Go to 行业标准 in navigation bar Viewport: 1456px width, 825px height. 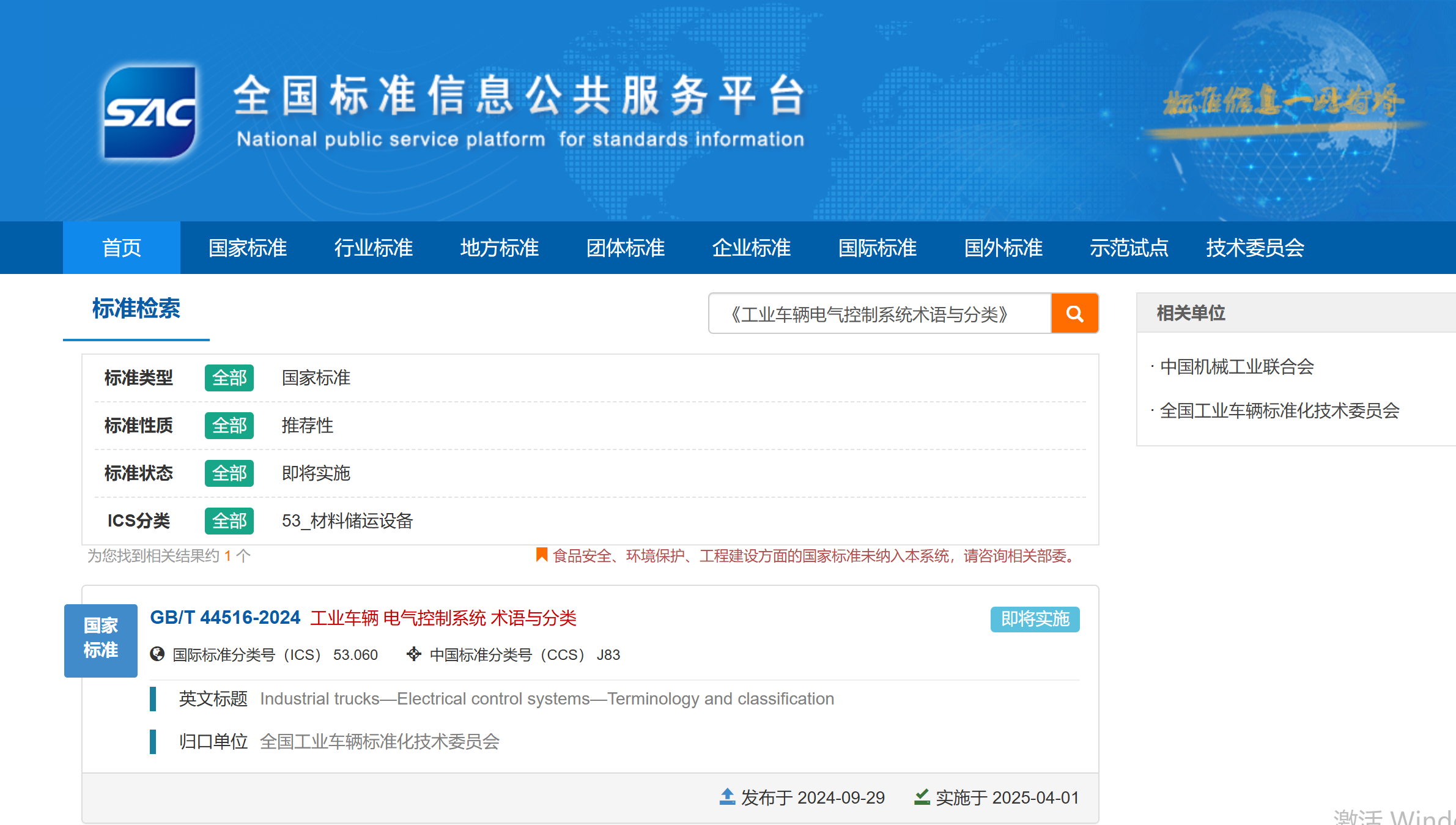click(374, 248)
